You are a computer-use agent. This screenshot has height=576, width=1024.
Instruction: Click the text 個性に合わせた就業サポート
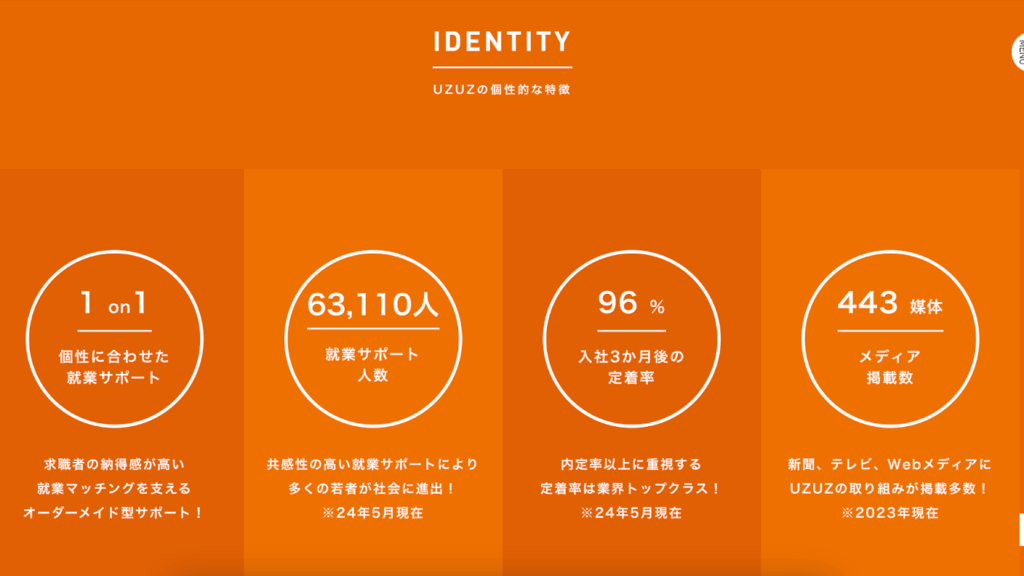click(x=114, y=367)
